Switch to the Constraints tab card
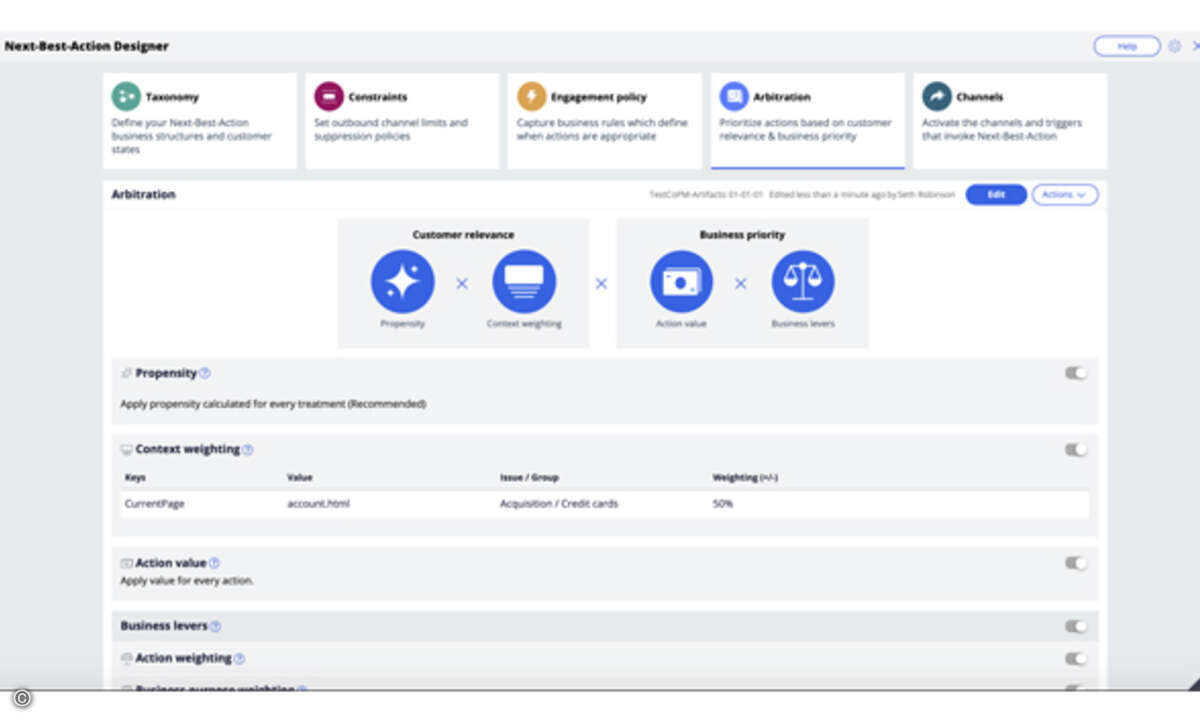Screen dimensions: 1200x720 (x=402, y=120)
